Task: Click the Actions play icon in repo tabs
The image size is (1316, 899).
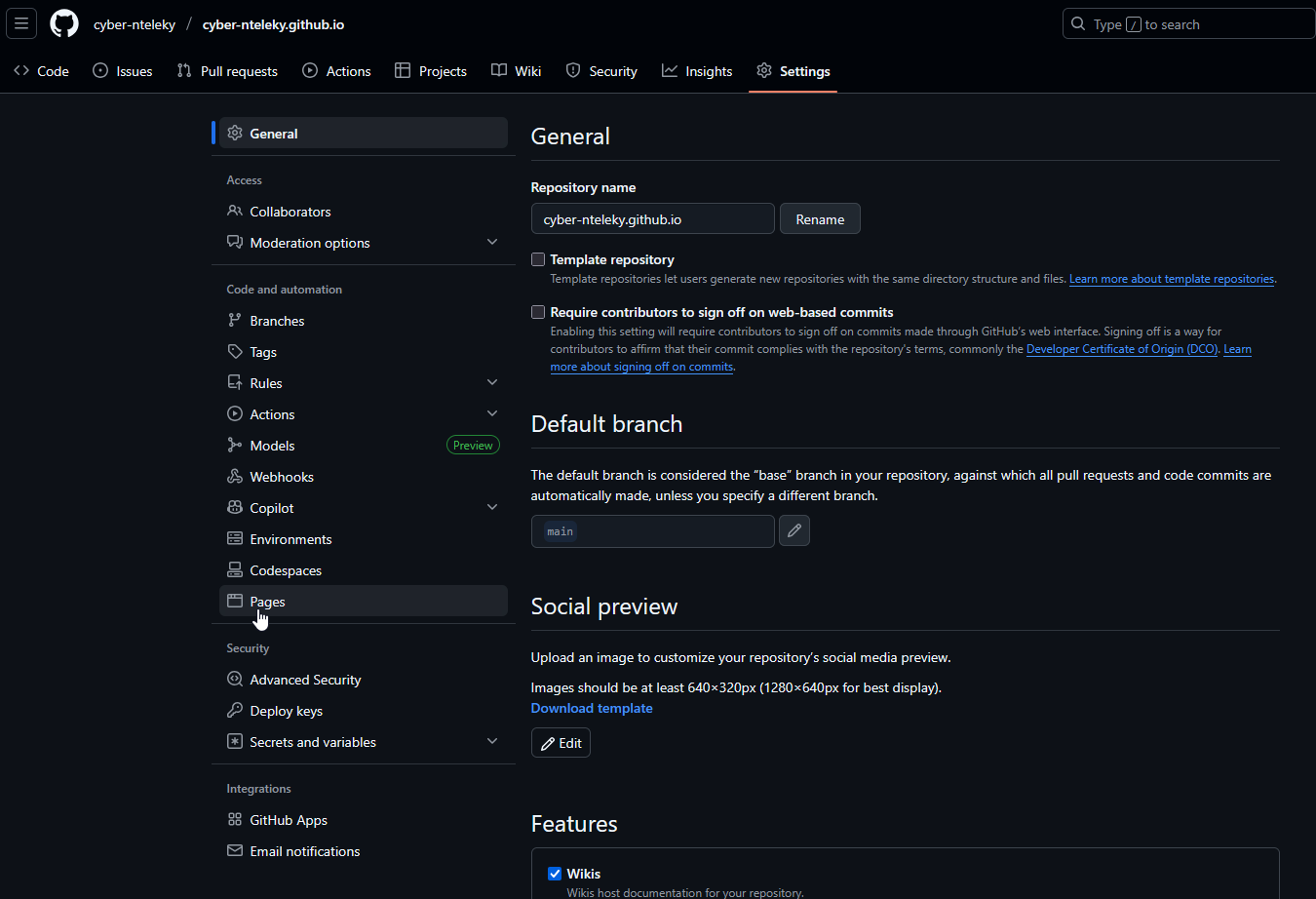Action: (x=310, y=70)
